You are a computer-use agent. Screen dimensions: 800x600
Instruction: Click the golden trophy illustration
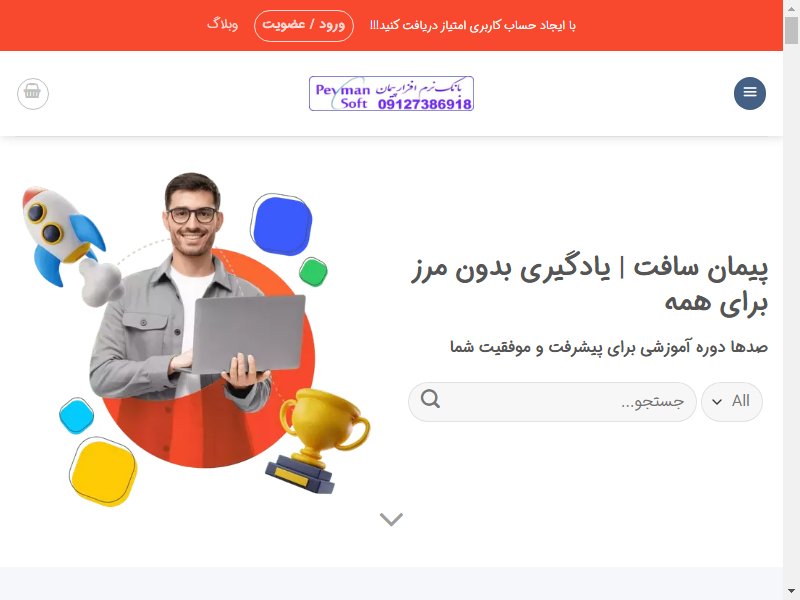point(318,440)
